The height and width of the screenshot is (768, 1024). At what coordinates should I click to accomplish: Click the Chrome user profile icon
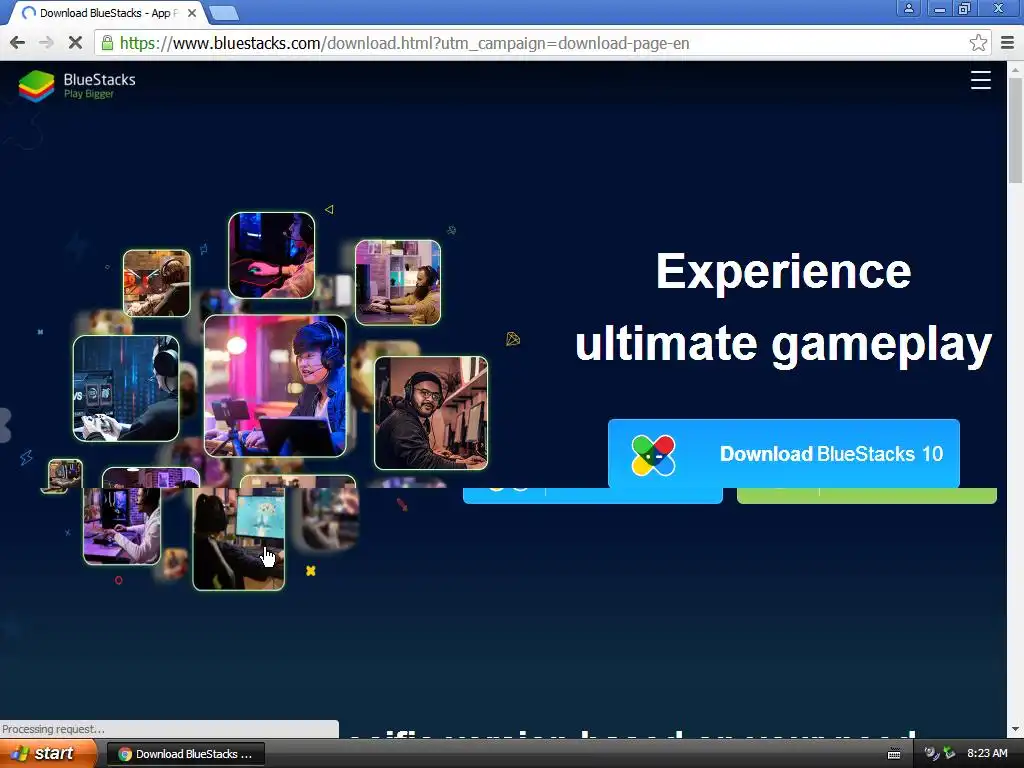point(908,8)
